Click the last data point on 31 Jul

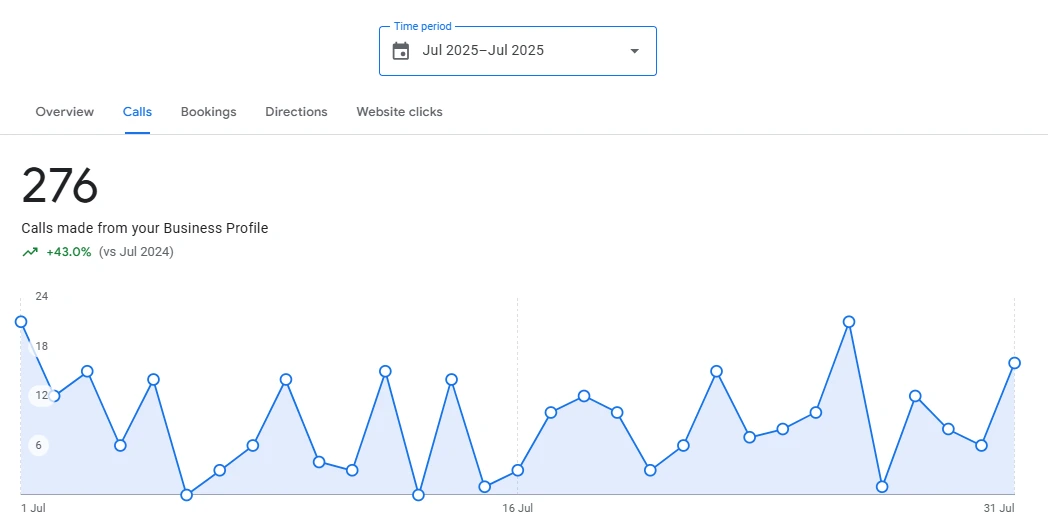pos(1014,363)
